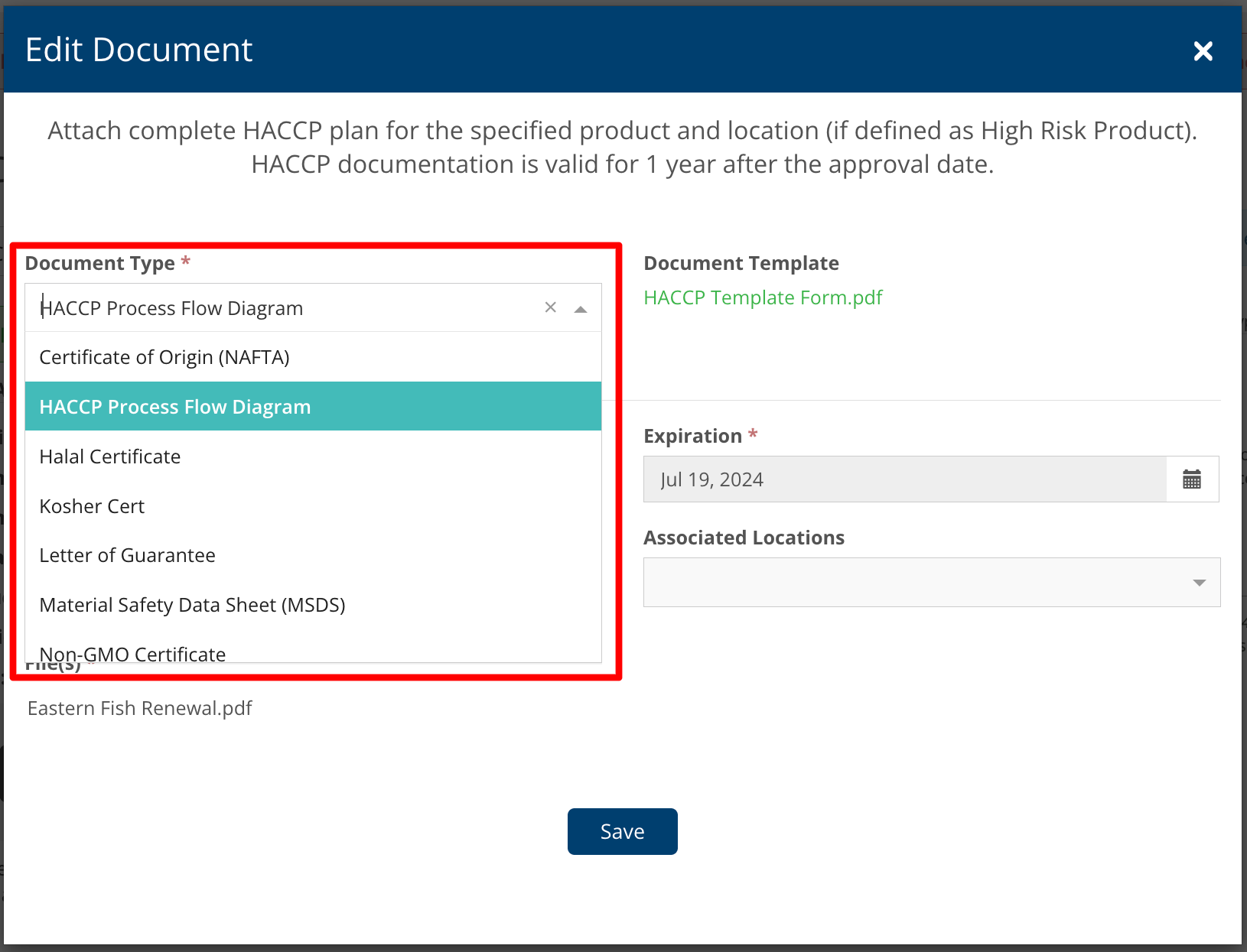Open the Eastern Fish Renewal.pdf file
This screenshot has height=952, width=1247.
tap(139, 708)
